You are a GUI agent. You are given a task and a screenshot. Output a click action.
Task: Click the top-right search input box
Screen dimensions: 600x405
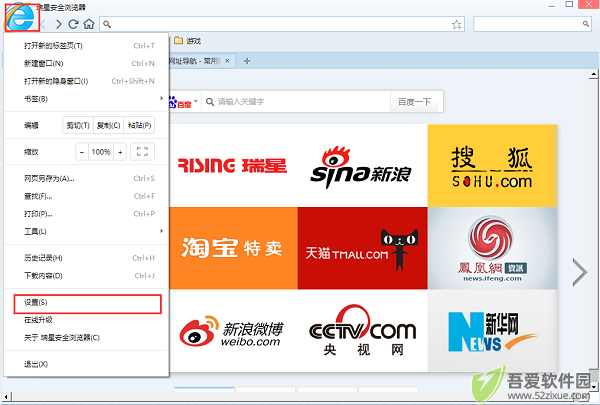click(x=532, y=24)
